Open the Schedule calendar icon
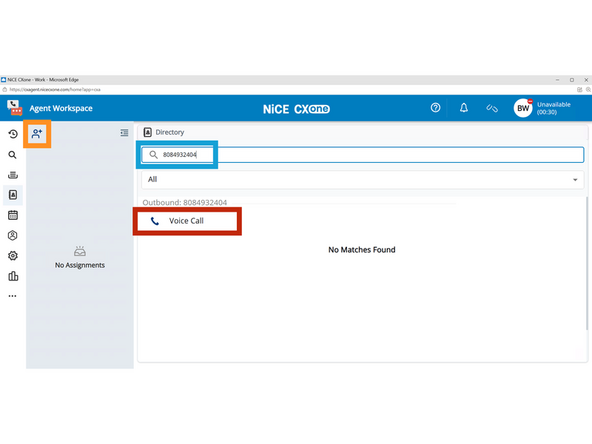The height and width of the screenshot is (444, 592). point(13,215)
